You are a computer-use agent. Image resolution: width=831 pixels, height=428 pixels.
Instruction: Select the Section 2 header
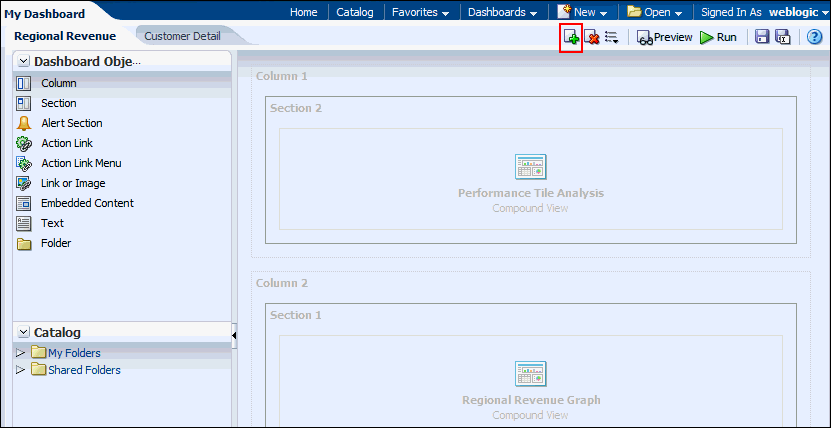tap(296, 108)
